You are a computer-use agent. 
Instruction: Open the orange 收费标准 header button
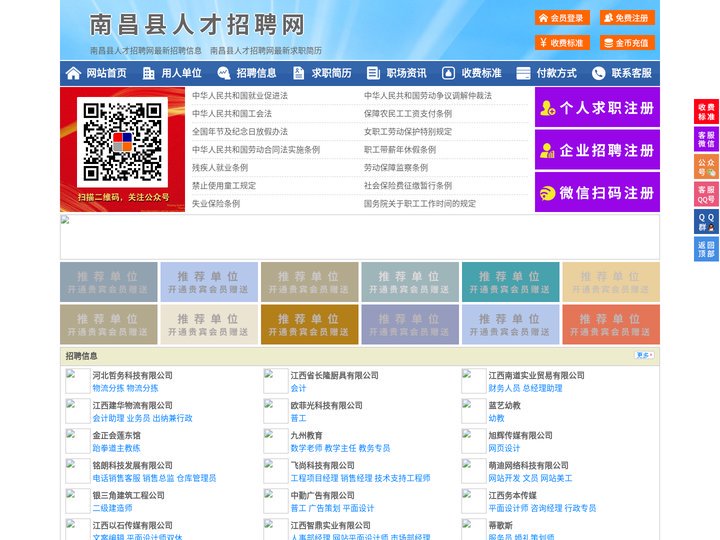pyautogui.click(x=562, y=43)
